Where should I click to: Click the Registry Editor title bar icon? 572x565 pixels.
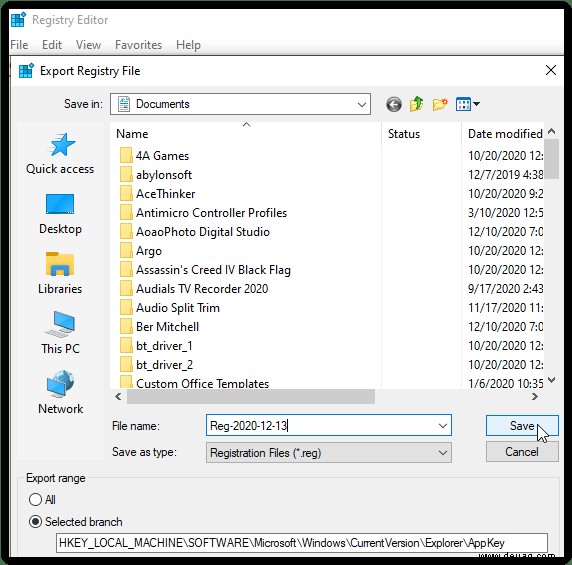[x=18, y=20]
